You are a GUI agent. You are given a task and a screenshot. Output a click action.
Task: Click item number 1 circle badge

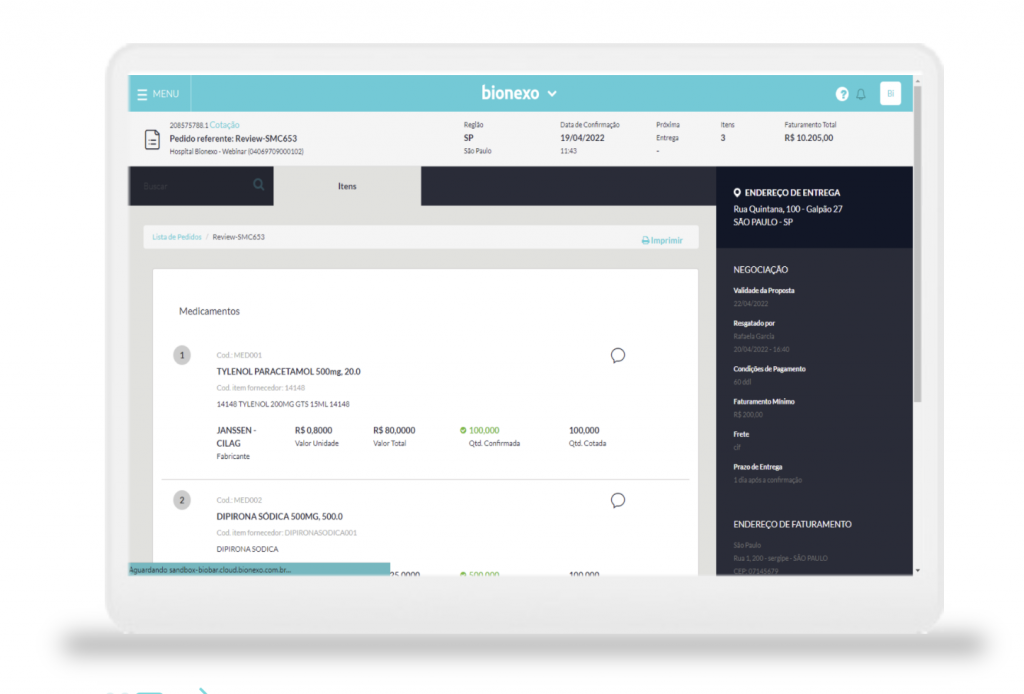click(182, 355)
